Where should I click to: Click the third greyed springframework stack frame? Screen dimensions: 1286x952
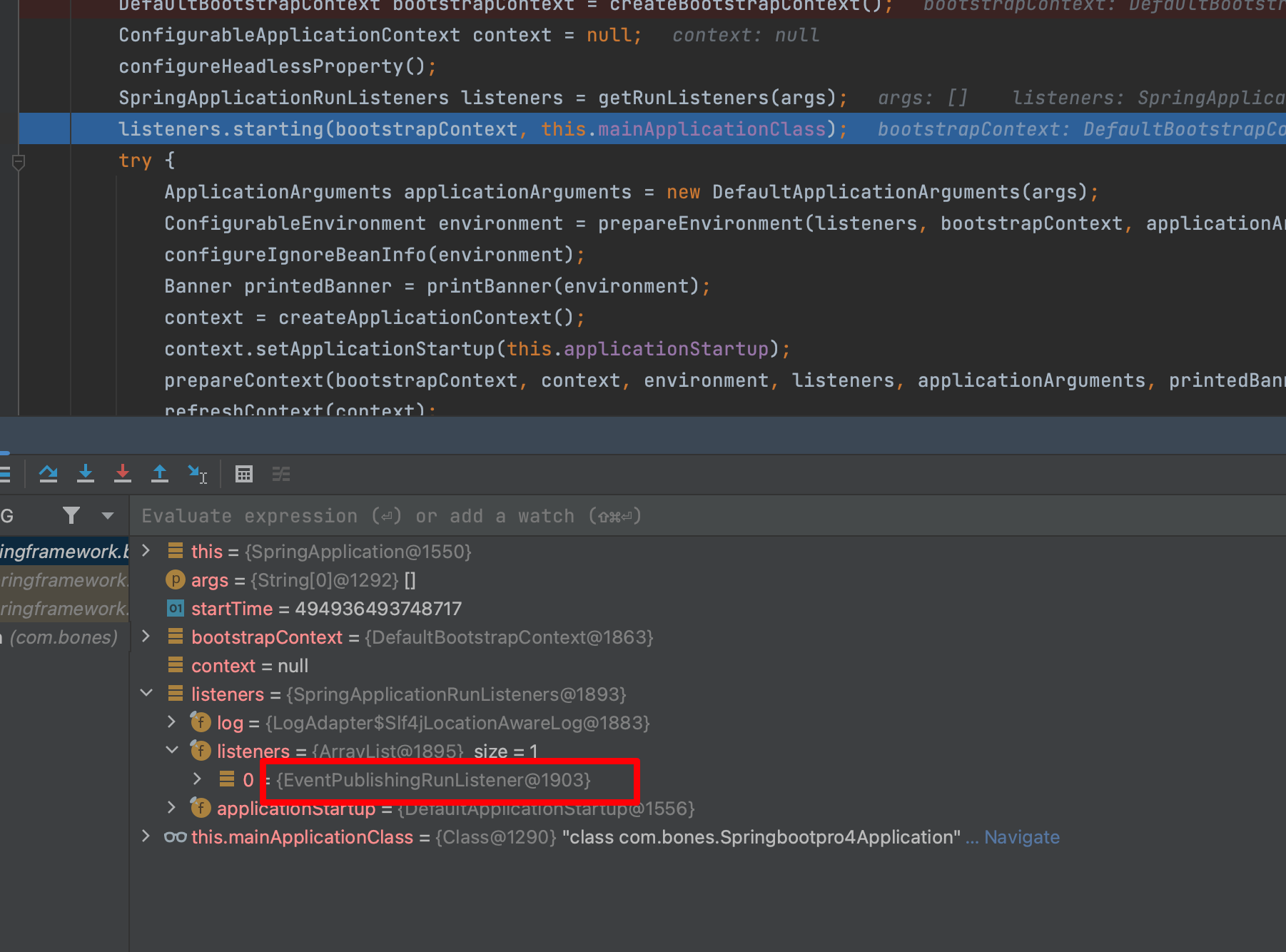(64, 609)
